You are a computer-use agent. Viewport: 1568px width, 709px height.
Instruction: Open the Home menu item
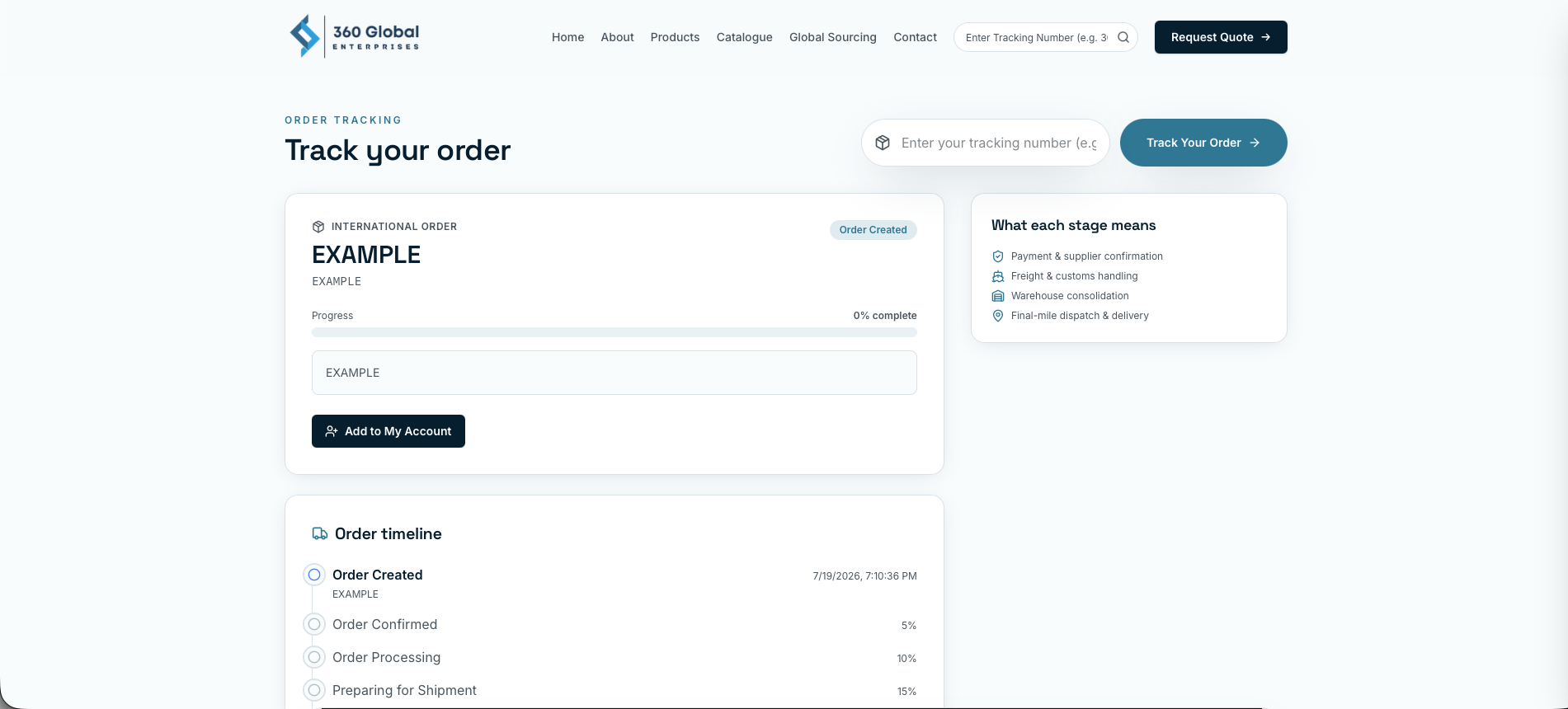pyautogui.click(x=567, y=37)
